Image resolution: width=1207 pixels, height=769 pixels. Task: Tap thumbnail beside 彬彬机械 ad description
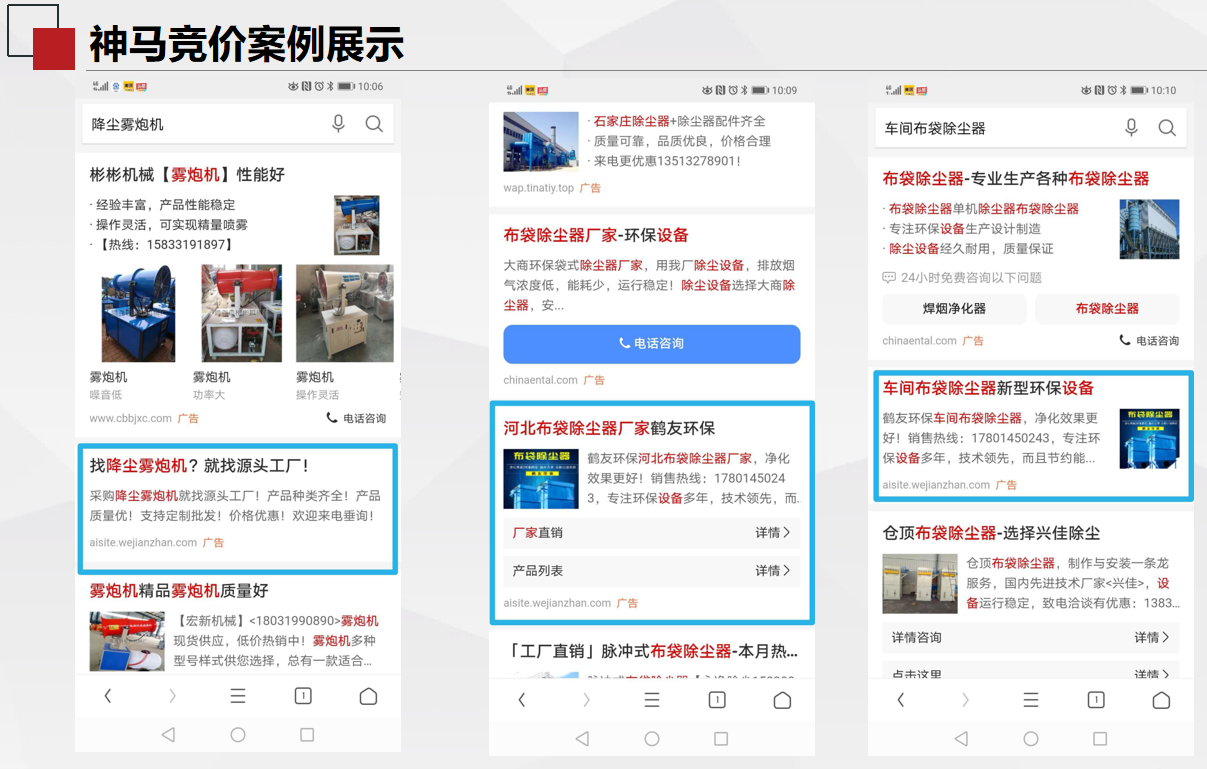click(x=357, y=225)
